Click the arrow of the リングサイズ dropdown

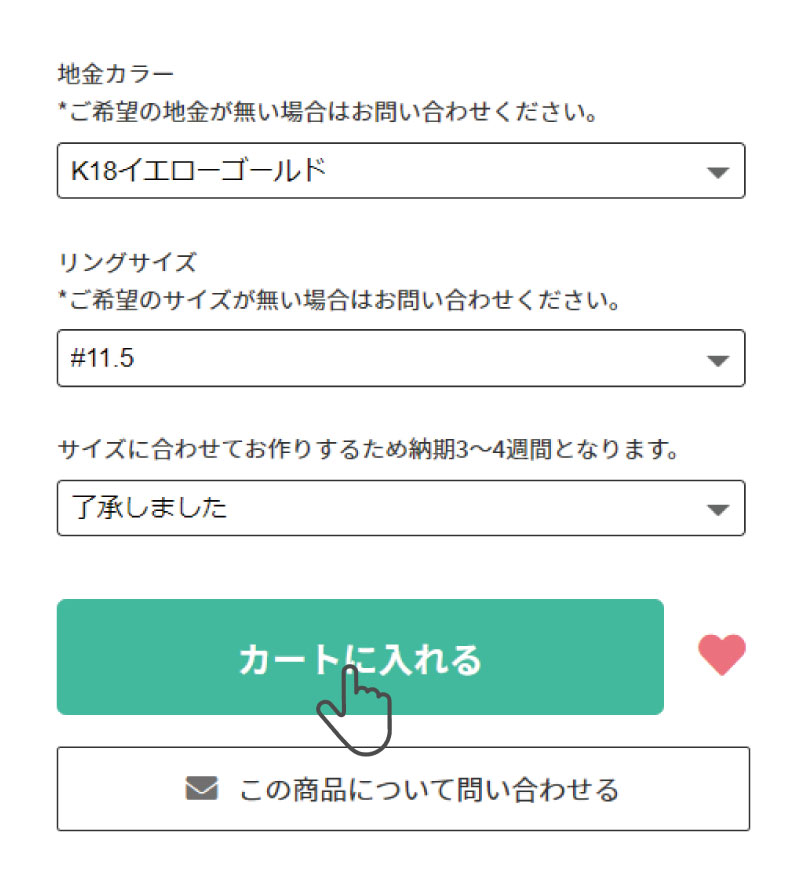click(x=717, y=360)
